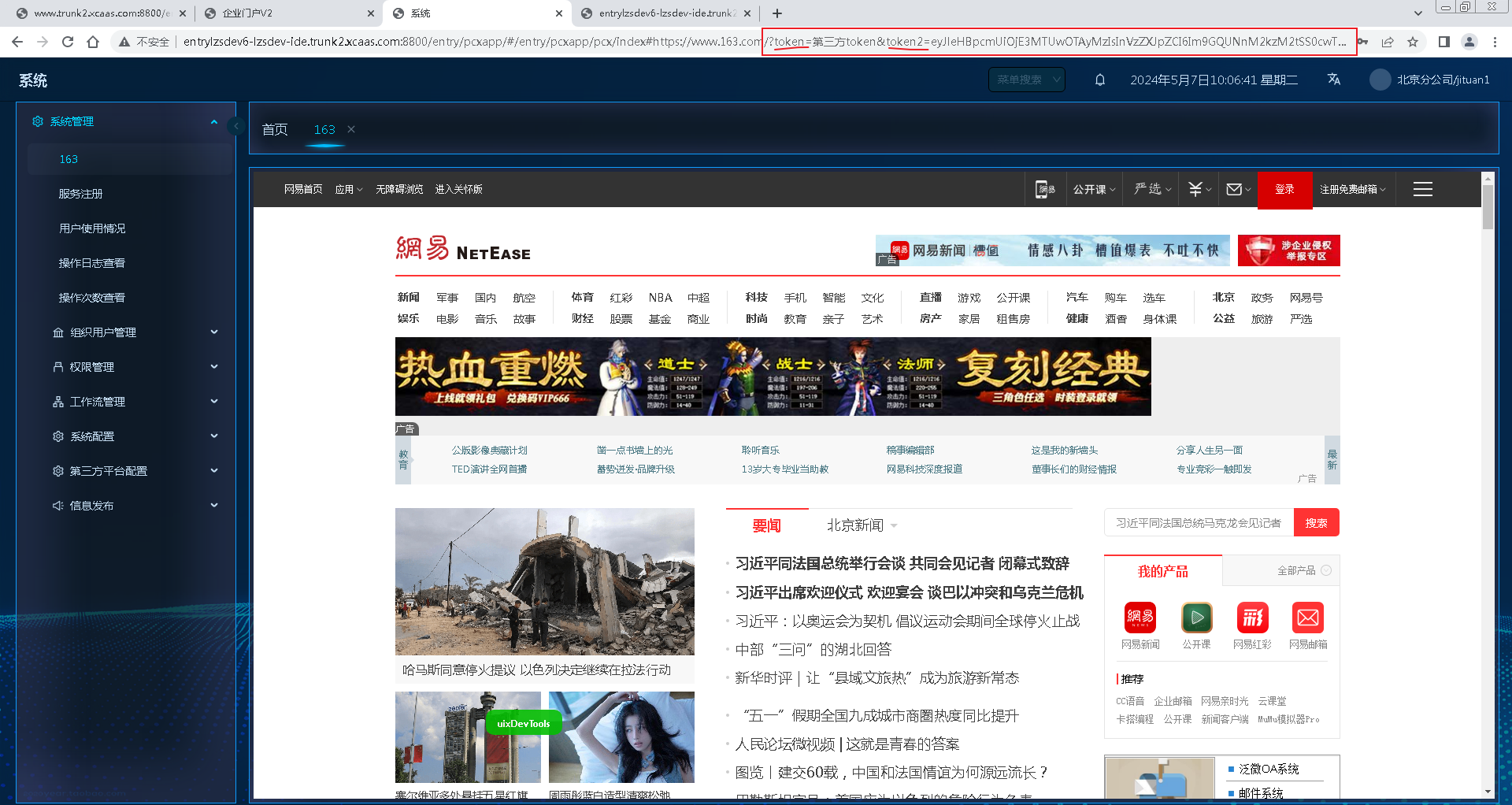Toggle the browser side panel icon
Screen dimensions: 1512x805
(x=1444, y=42)
